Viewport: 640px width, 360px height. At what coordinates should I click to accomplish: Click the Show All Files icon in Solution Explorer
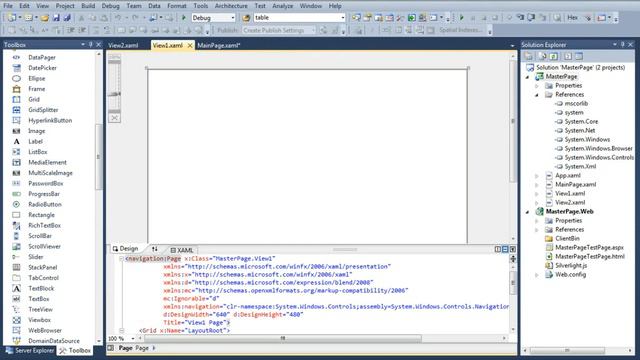542,56
